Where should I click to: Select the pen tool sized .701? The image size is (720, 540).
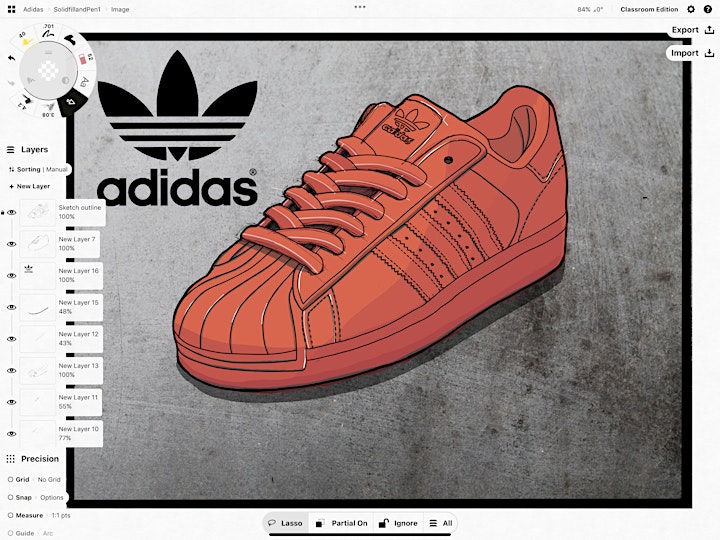tap(48, 32)
